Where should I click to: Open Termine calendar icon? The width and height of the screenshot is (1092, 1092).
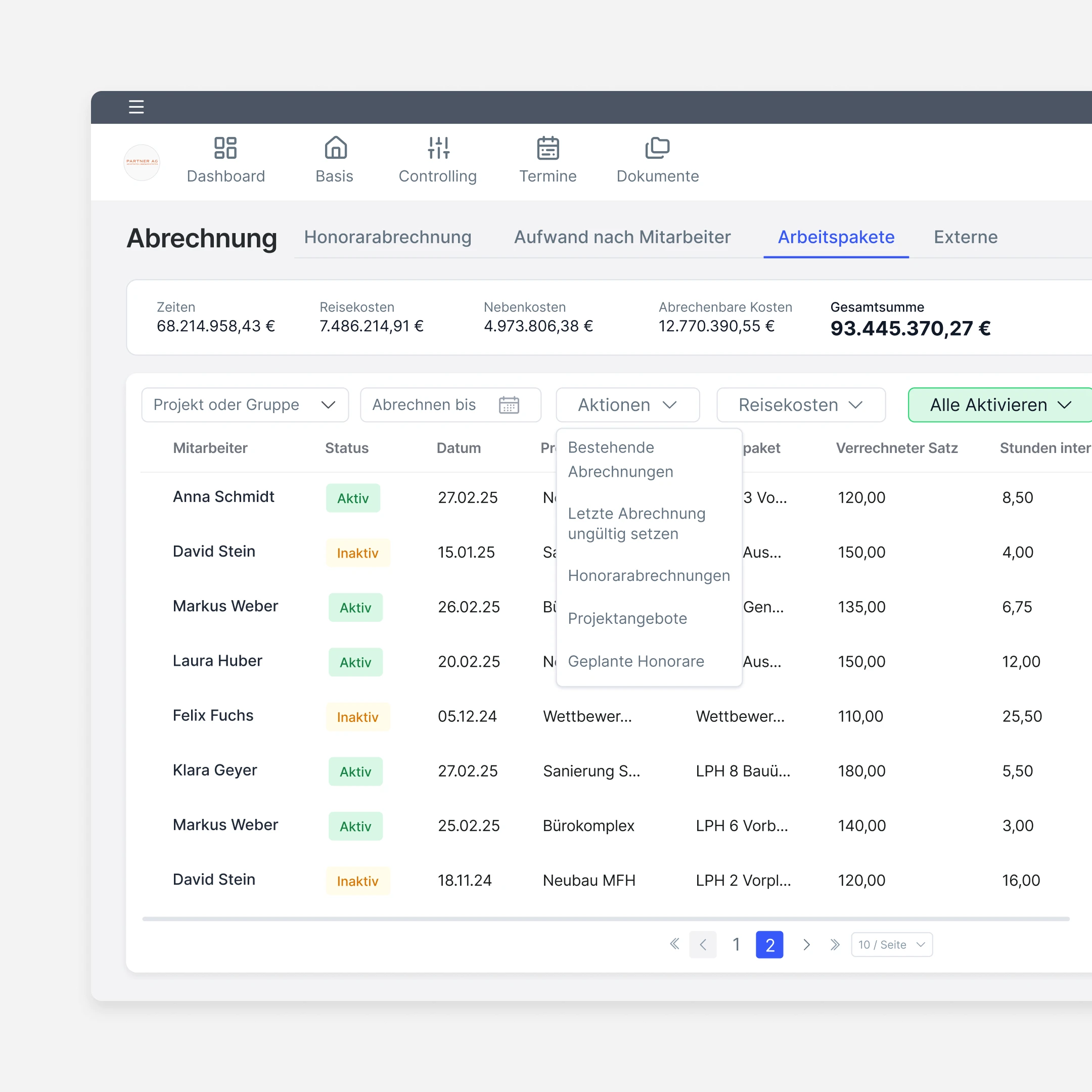tap(547, 148)
